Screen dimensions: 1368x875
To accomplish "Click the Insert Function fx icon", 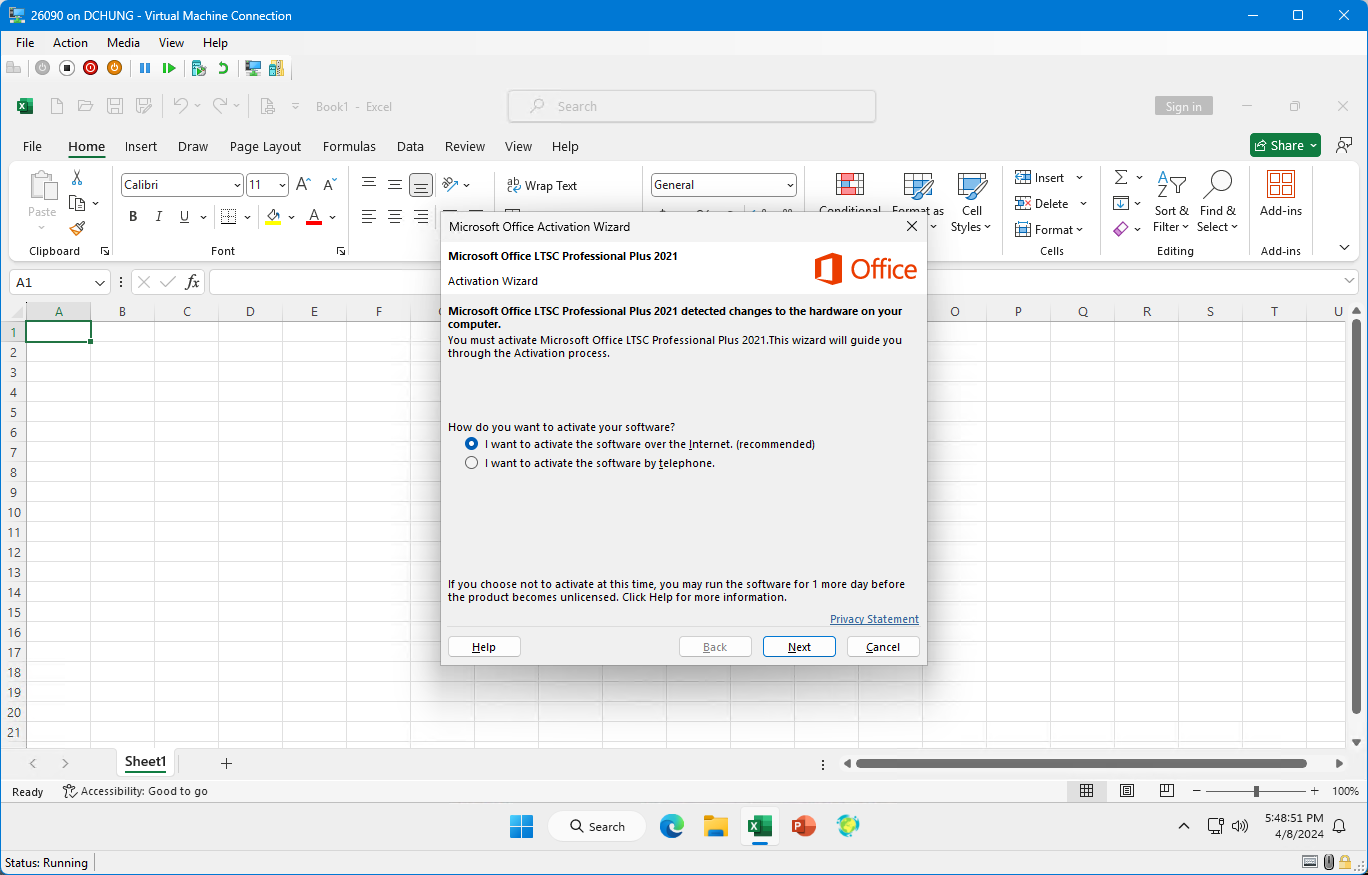I will (193, 282).
